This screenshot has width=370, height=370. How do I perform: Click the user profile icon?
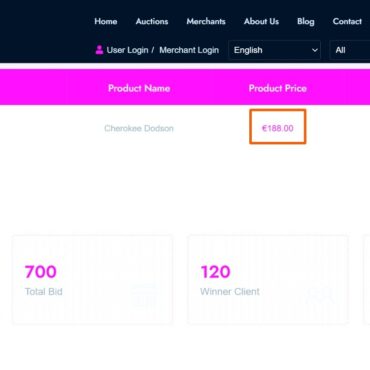(99, 50)
